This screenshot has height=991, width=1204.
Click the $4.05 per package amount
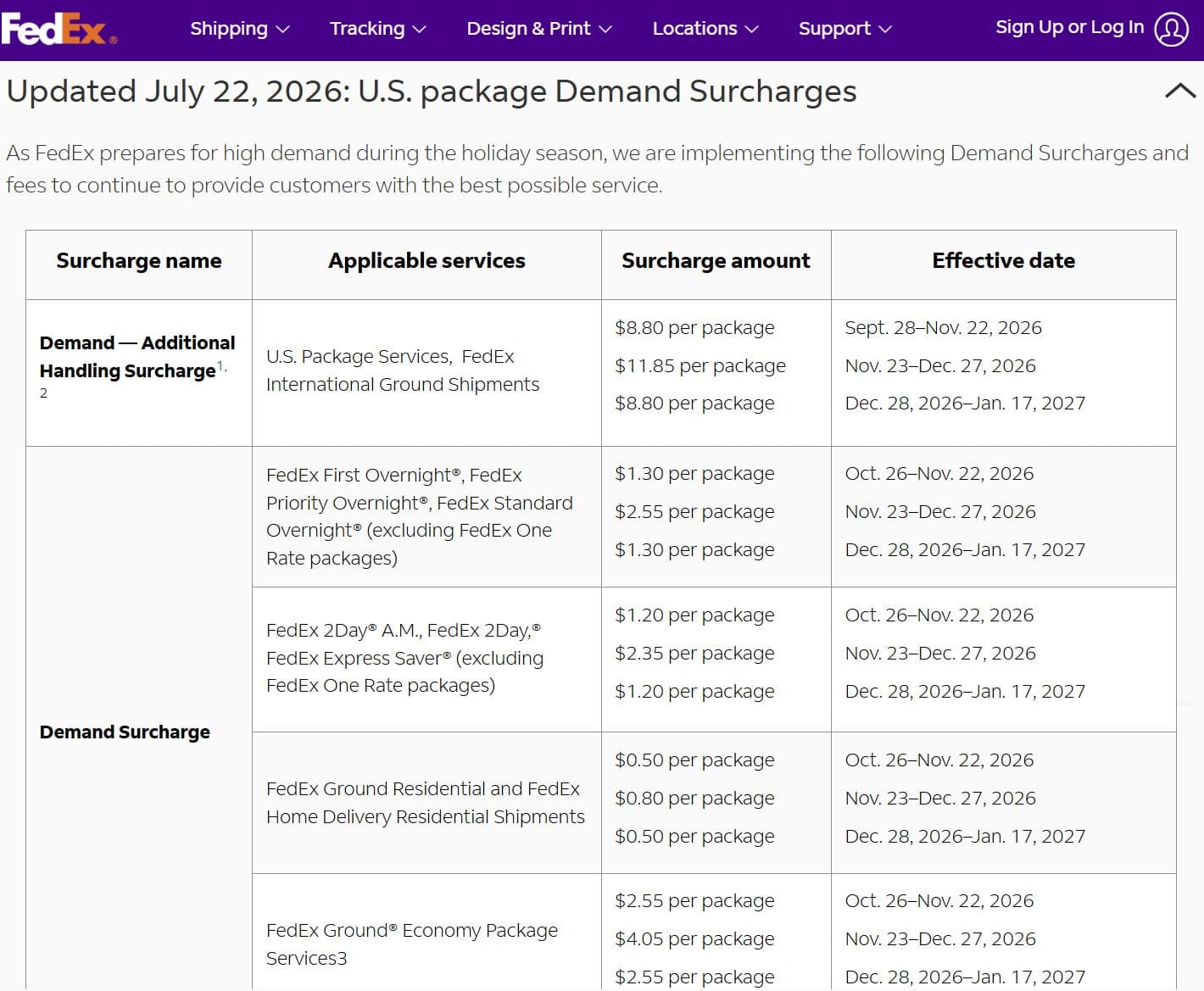click(x=694, y=939)
